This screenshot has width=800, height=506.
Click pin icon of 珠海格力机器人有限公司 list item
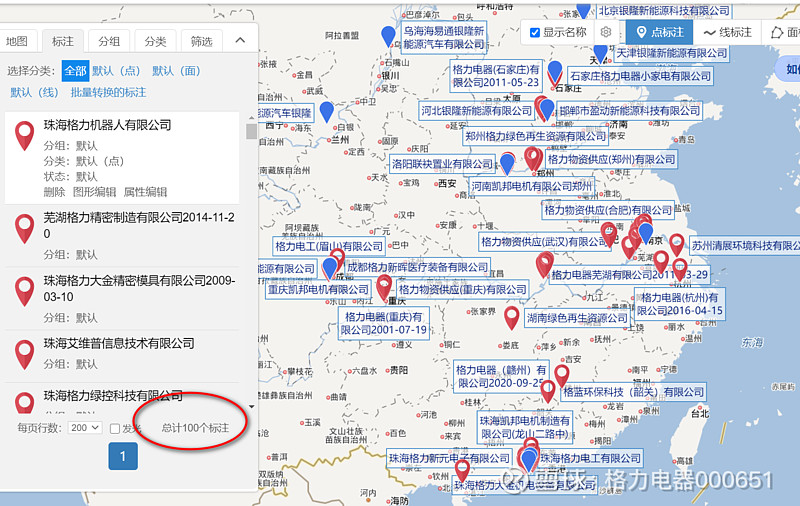point(24,136)
